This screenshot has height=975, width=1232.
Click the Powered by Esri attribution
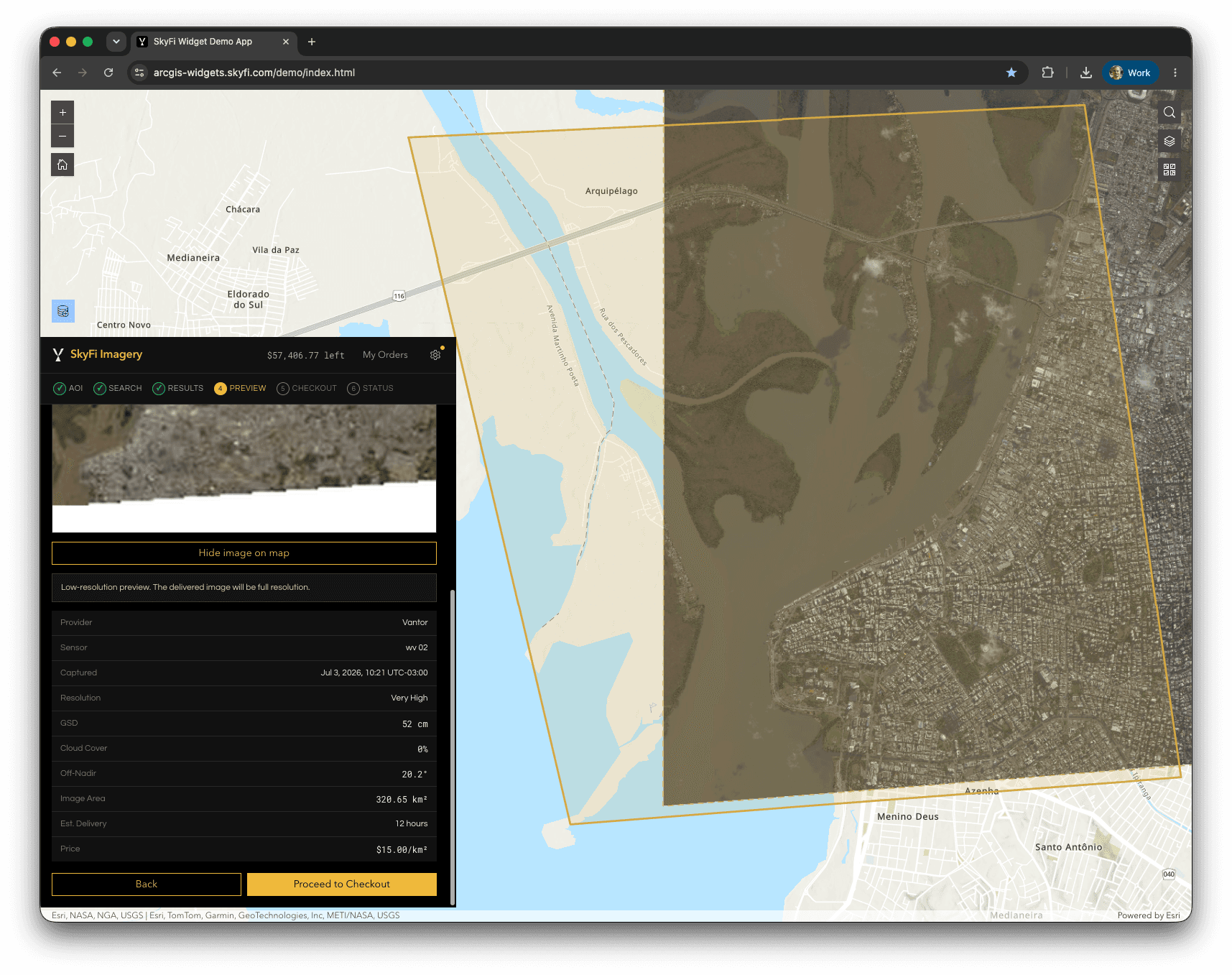[1149, 915]
